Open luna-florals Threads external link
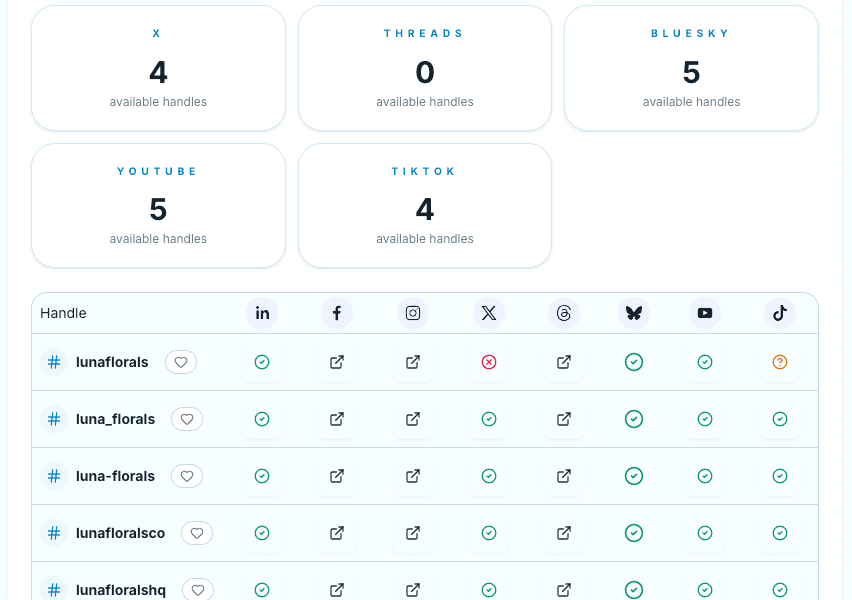The image size is (852, 600). [564, 476]
